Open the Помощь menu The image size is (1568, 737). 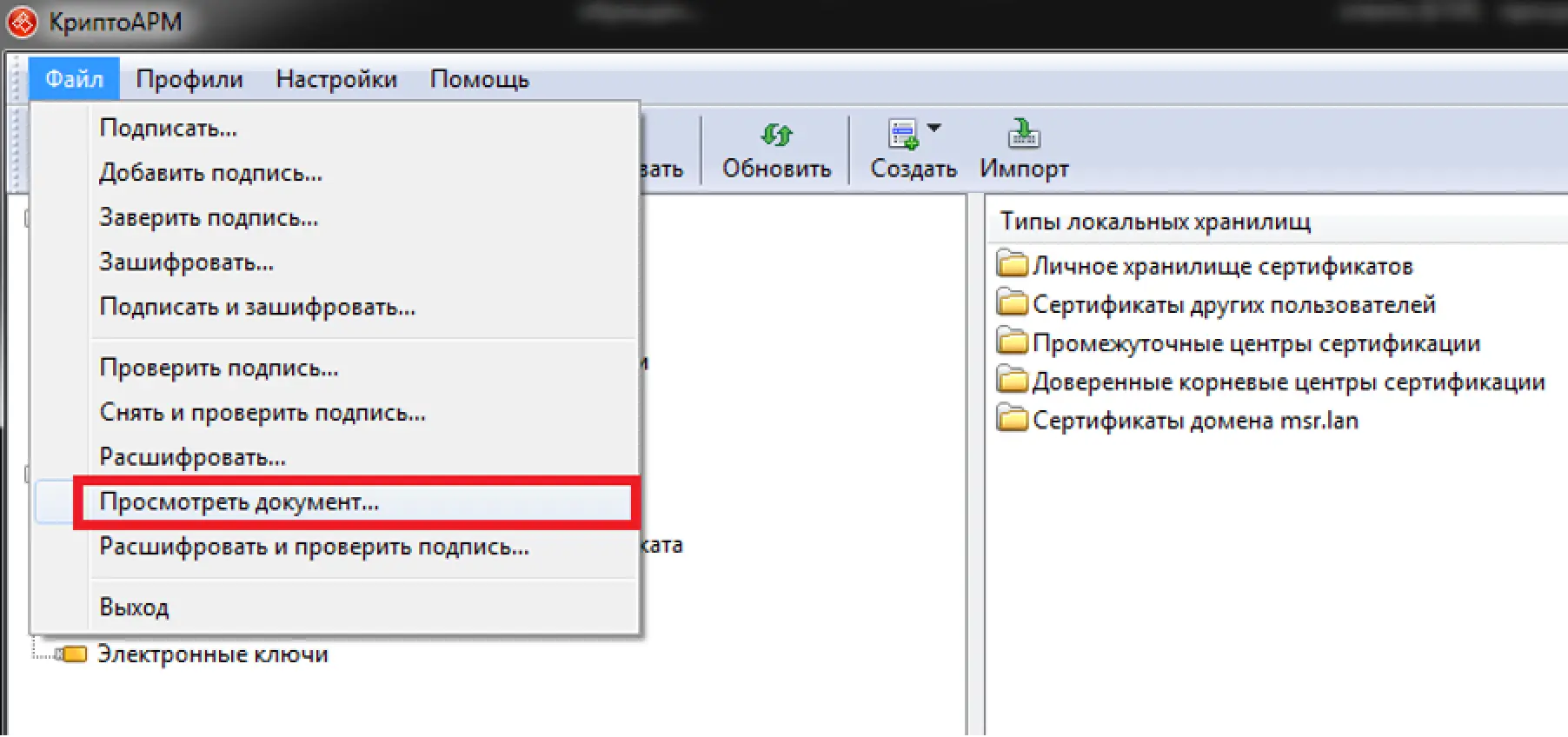(479, 79)
